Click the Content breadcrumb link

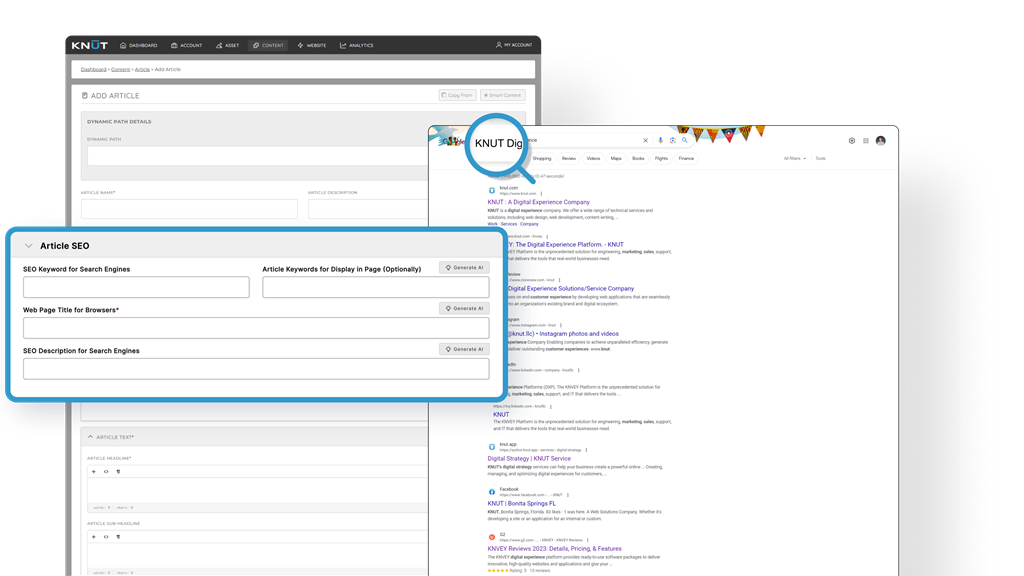pos(121,70)
